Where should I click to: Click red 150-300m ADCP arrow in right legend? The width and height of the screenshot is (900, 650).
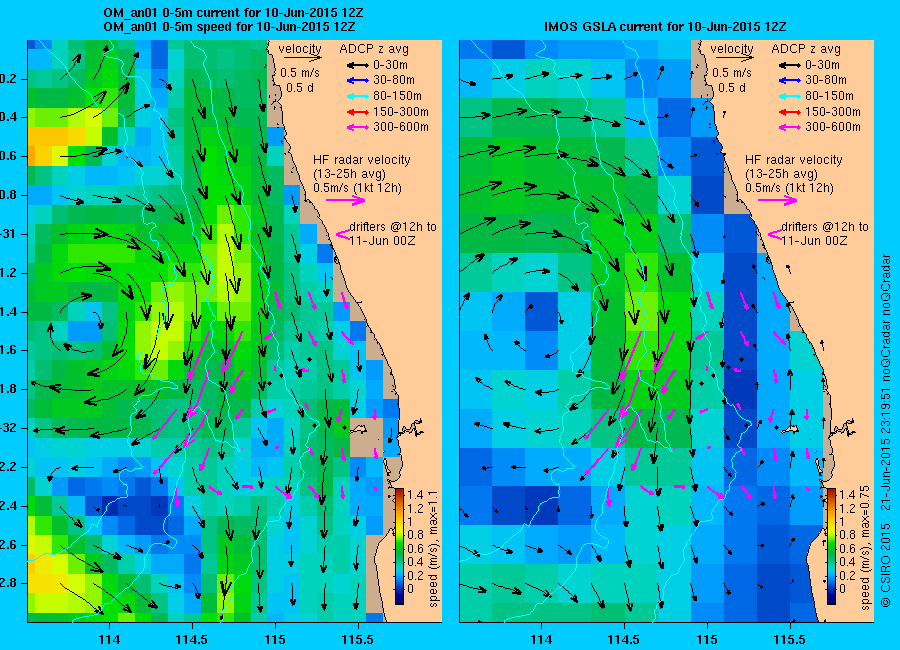pyautogui.click(x=790, y=112)
